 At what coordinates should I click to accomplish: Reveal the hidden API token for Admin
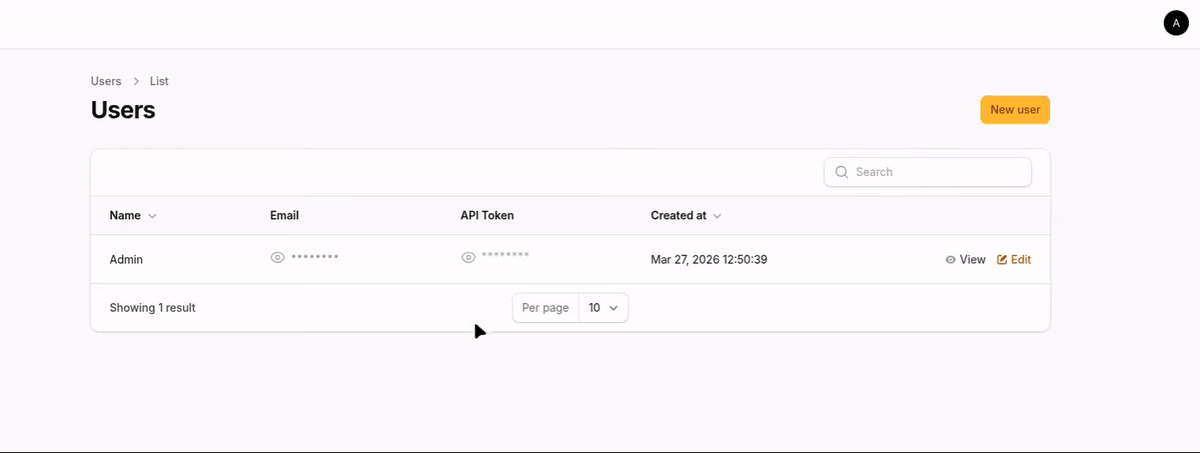pyautogui.click(x=468, y=258)
